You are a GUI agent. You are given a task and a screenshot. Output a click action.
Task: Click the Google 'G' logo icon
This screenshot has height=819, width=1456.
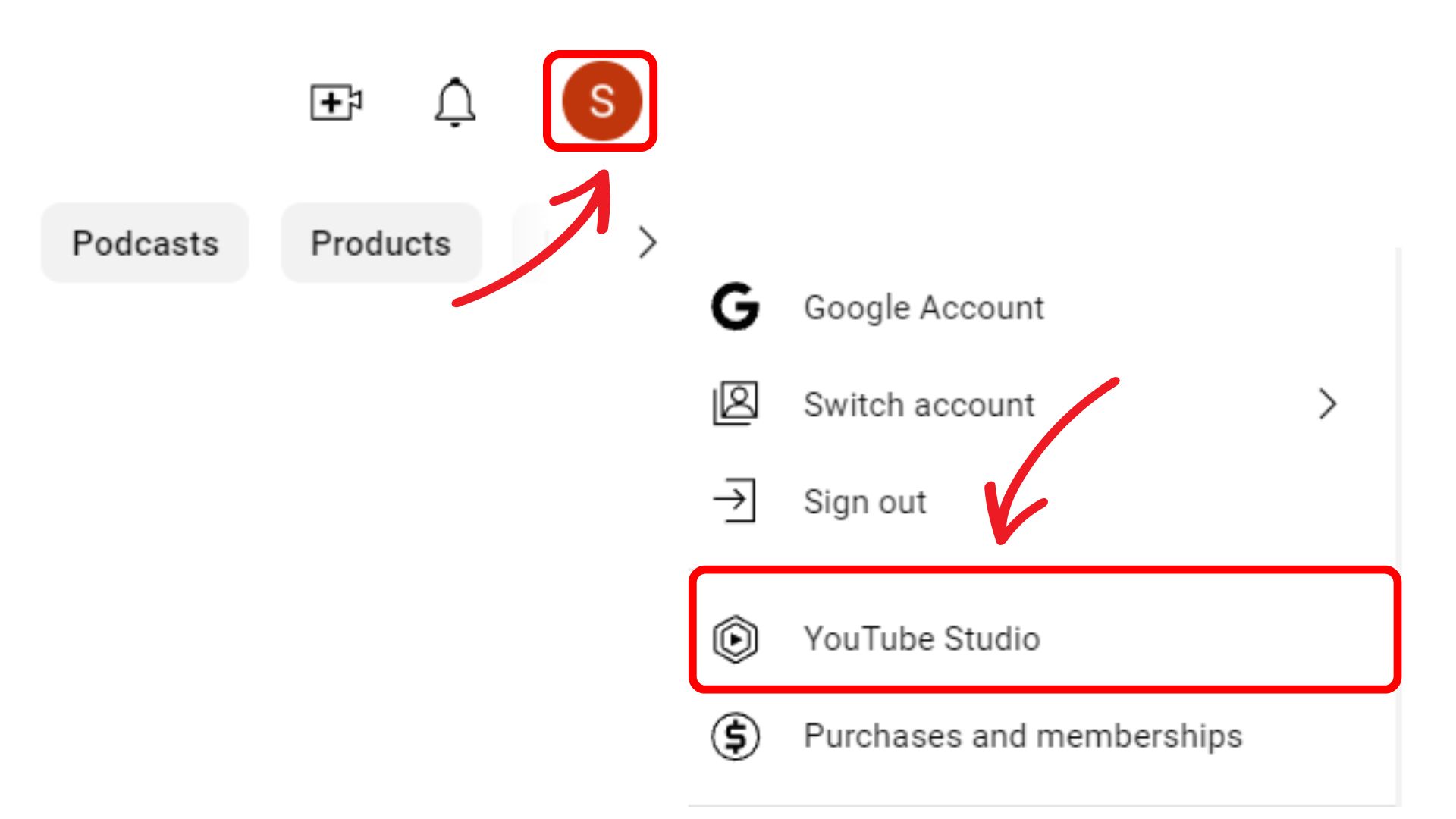[735, 308]
